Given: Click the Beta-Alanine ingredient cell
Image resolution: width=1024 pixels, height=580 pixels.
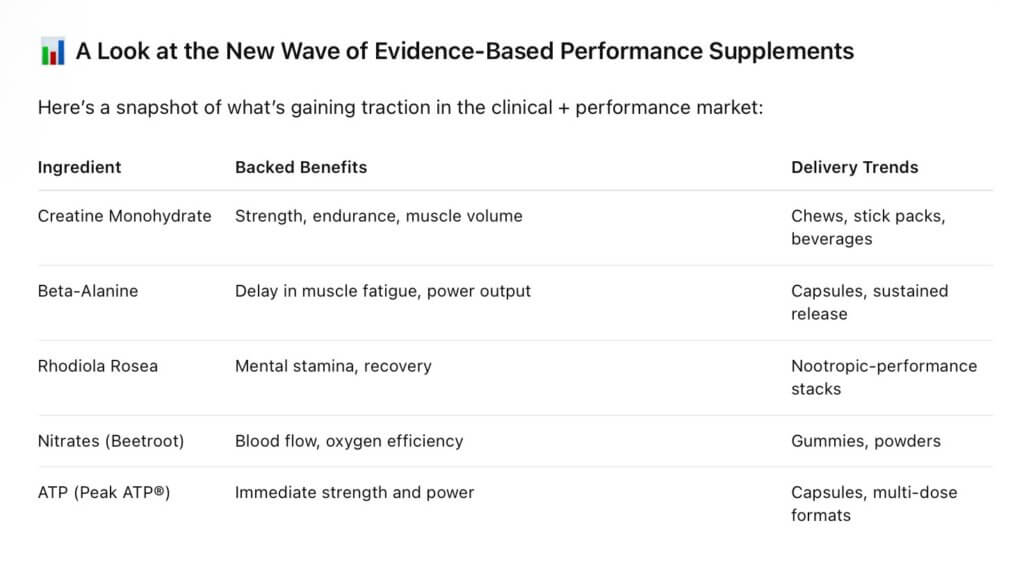Looking at the screenshot, I should 88,291.
